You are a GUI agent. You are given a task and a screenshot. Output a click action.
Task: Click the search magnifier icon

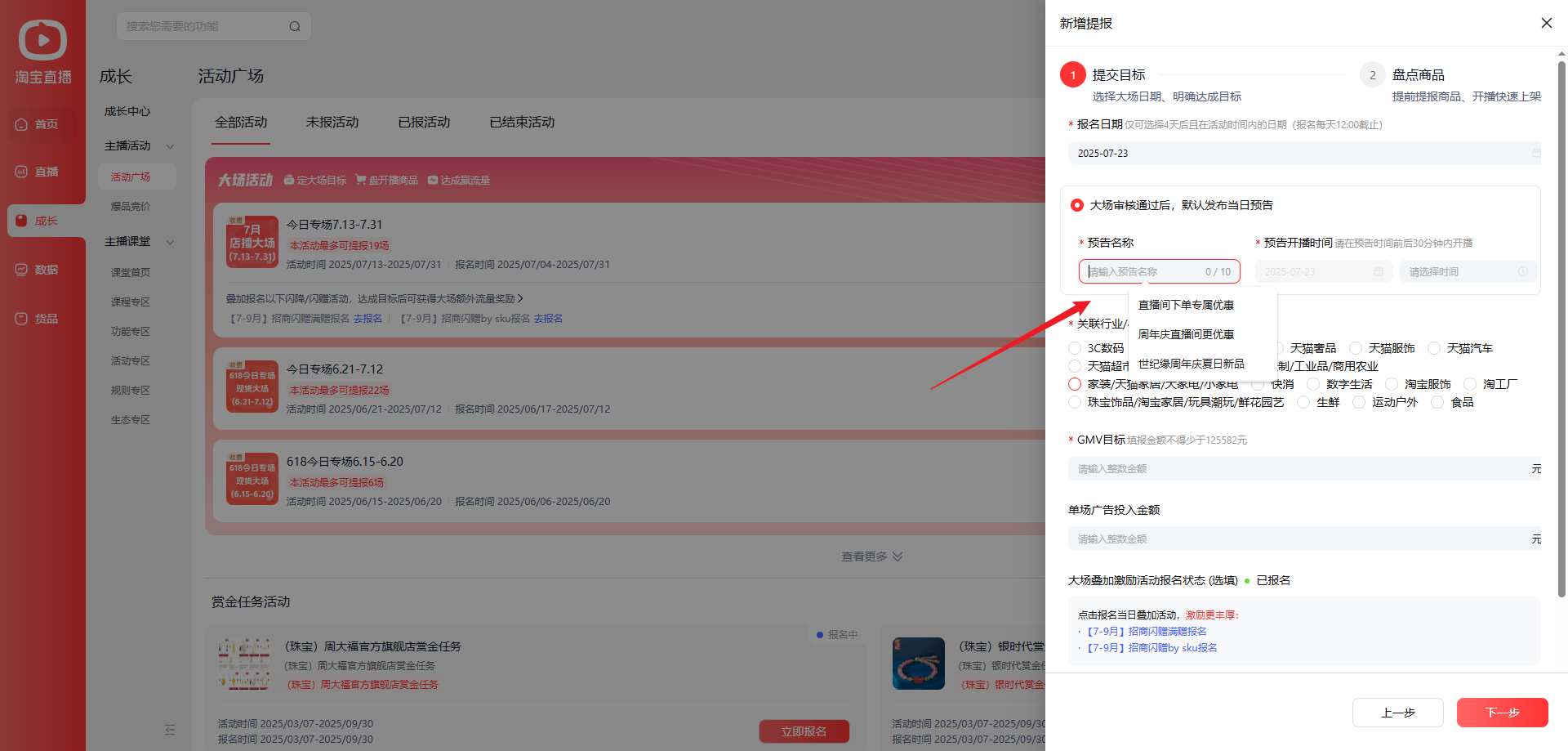pyautogui.click(x=295, y=26)
